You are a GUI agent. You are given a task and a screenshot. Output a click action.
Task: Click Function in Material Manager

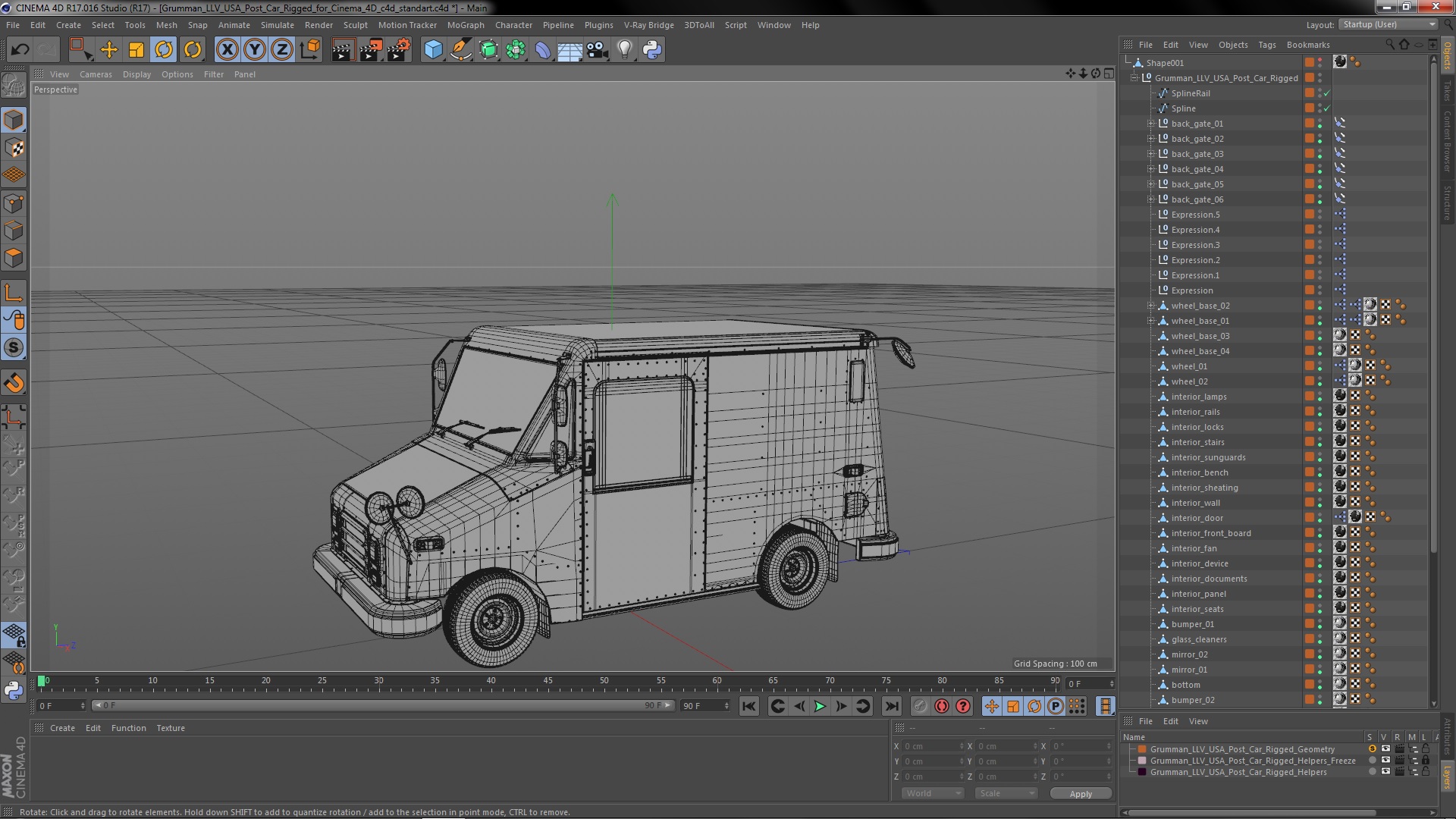pos(128,728)
